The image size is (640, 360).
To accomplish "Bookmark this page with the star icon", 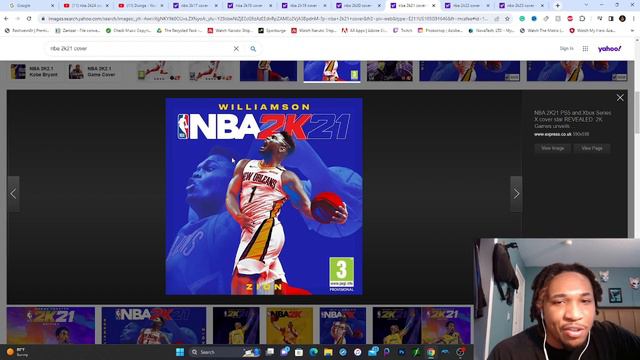I will coord(507,19).
